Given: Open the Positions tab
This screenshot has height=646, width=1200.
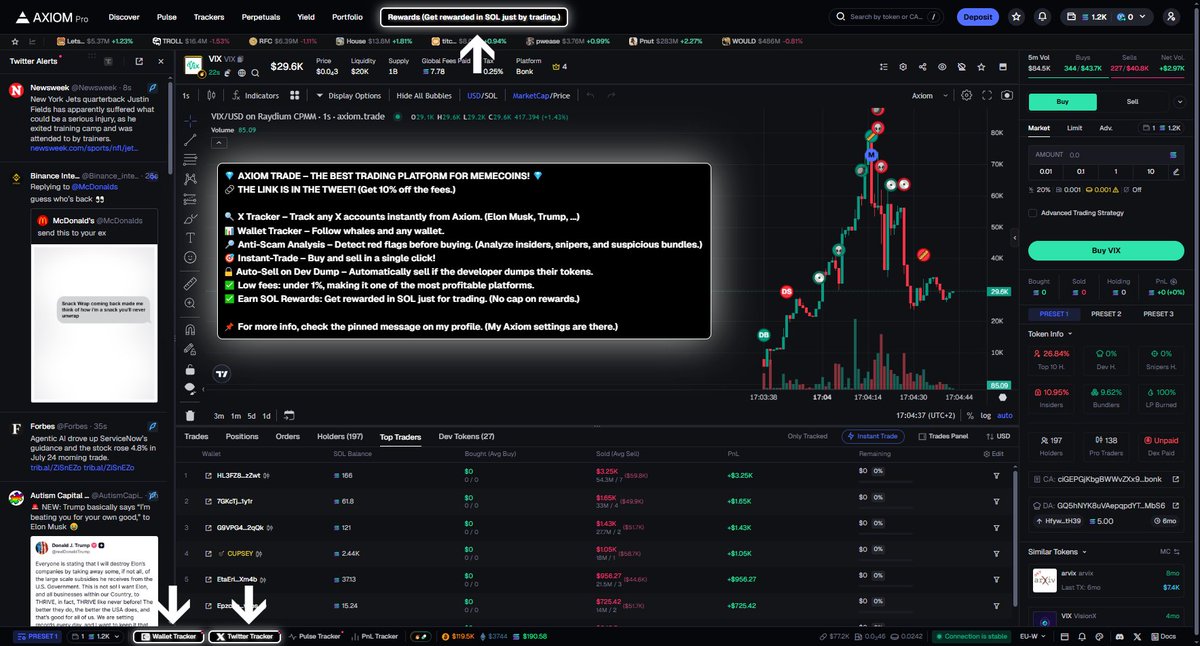Looking at the screenshot, I should [242, 437].
